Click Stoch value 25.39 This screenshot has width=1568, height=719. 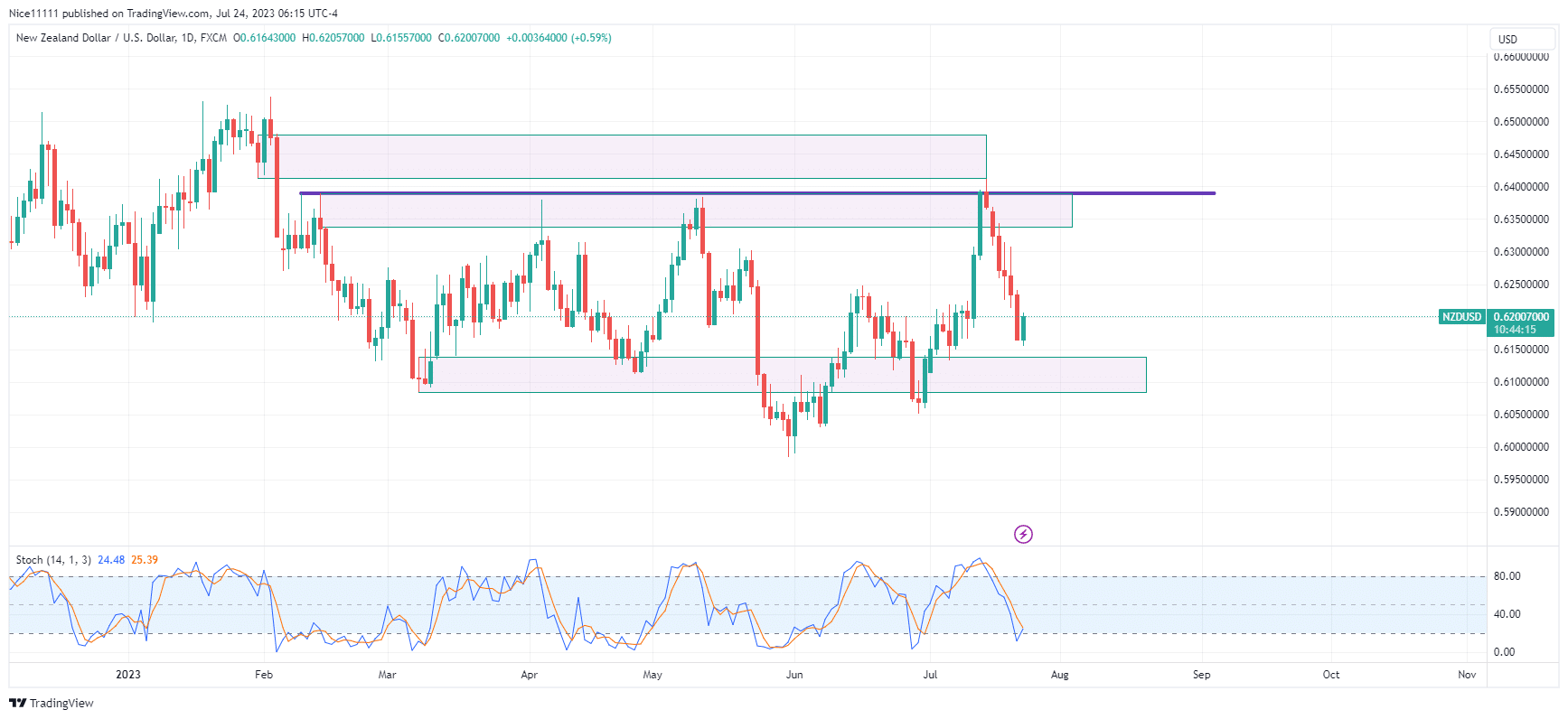(x=145, y=560)
